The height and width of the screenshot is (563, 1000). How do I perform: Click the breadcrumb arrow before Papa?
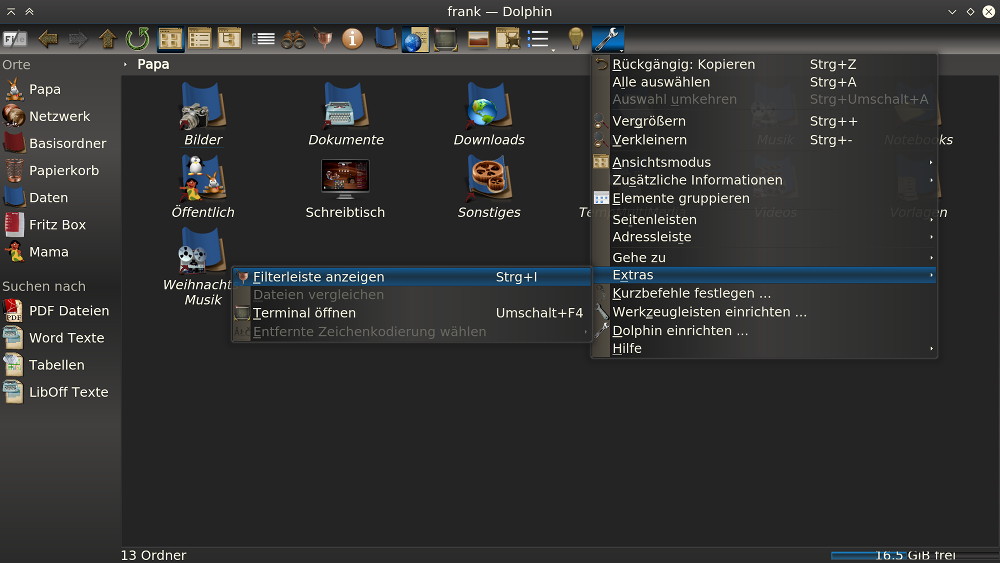coord(125,64)
